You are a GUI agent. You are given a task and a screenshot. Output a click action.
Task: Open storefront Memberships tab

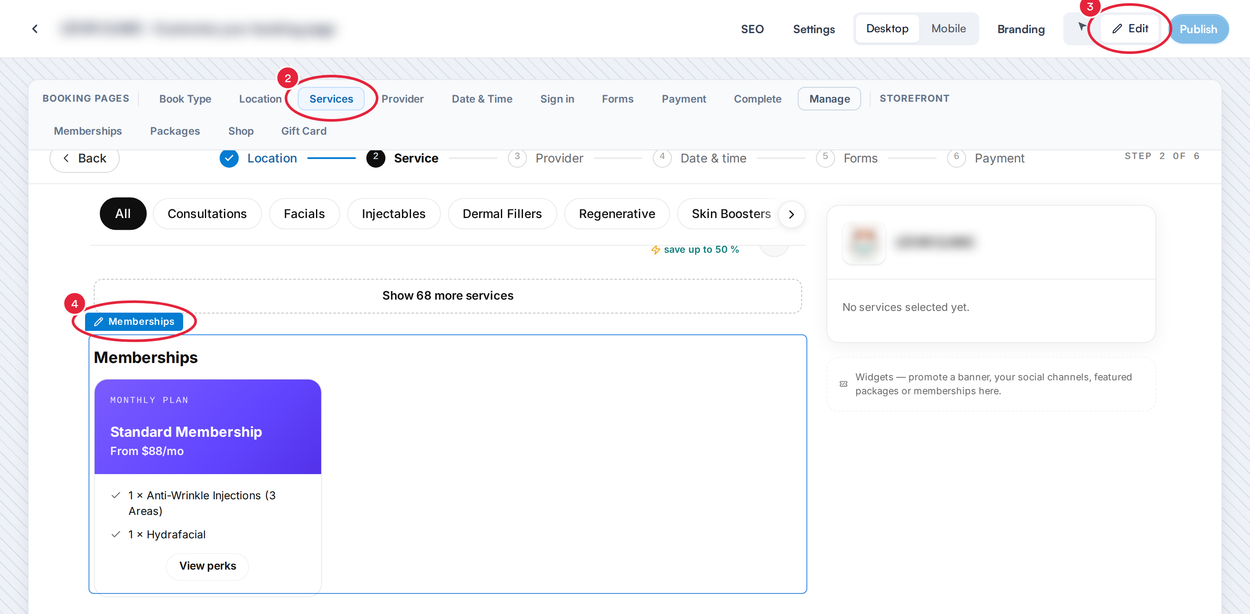click(x=88, y=131)
